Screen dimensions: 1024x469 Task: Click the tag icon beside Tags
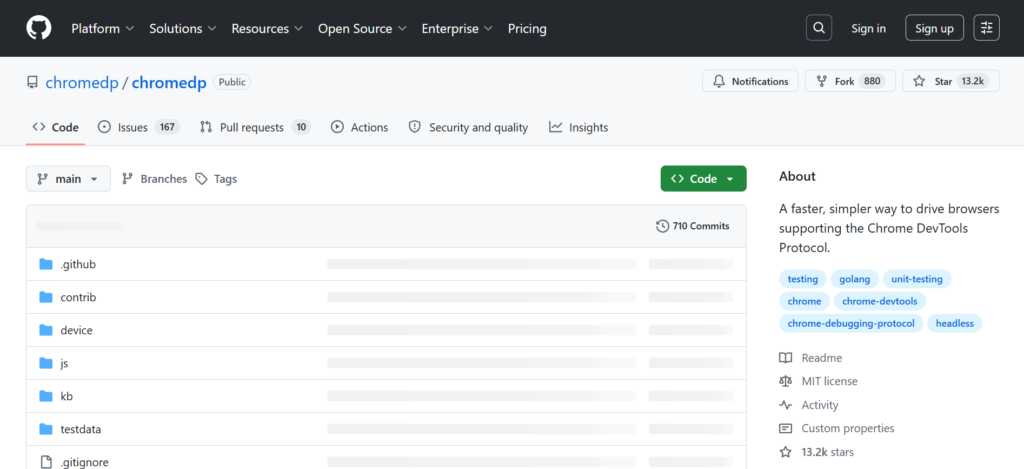pos(202,179)
